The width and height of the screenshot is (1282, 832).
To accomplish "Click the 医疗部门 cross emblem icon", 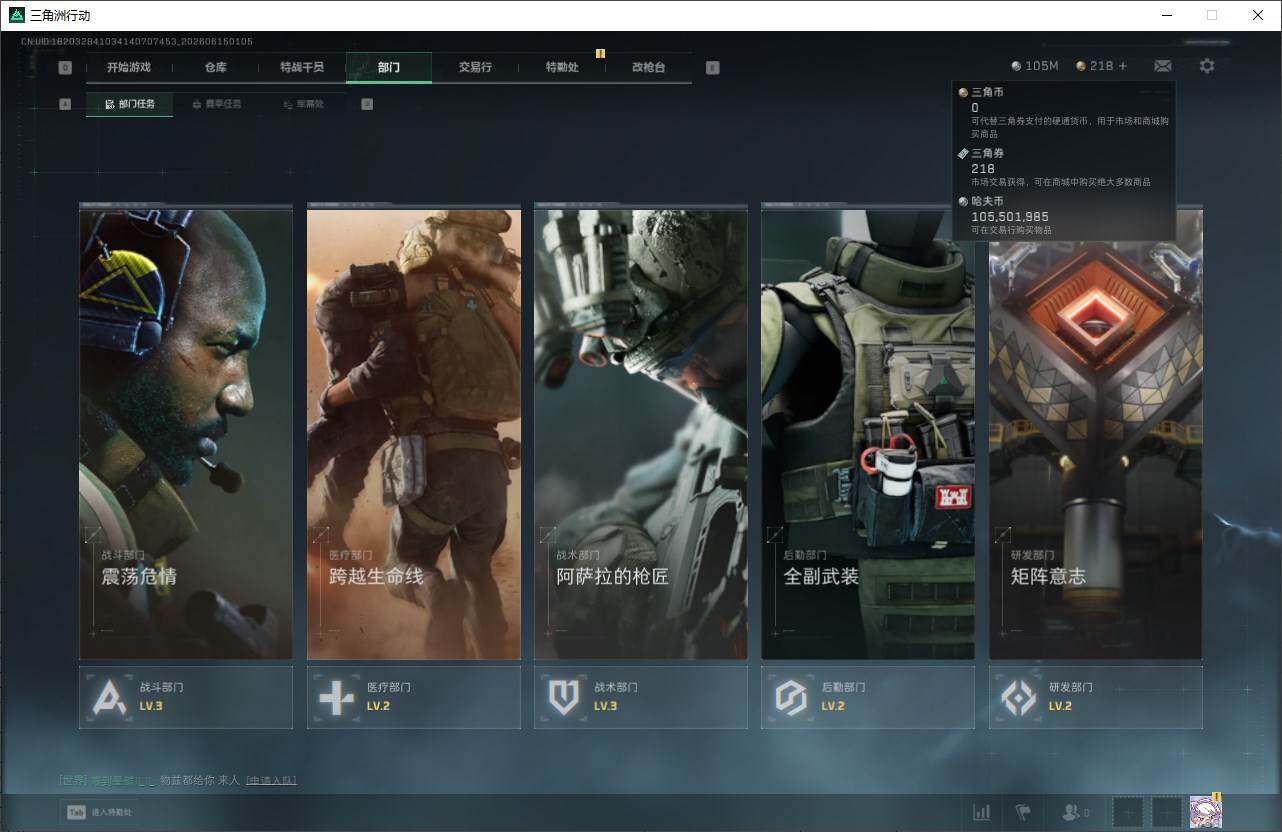I will (336, 697).
